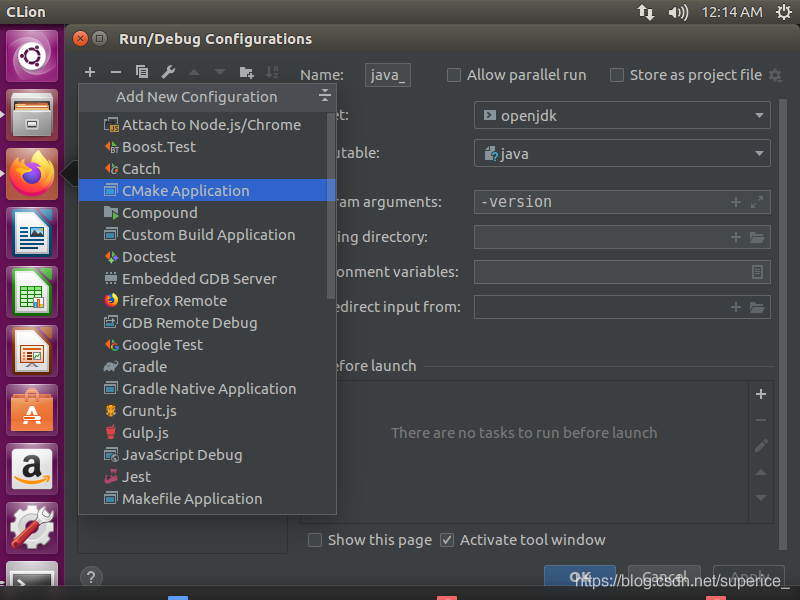800x600 pixels.
Task: Select Attach to Node.js/Chrome configuration type
Action: tap(207, 124)
